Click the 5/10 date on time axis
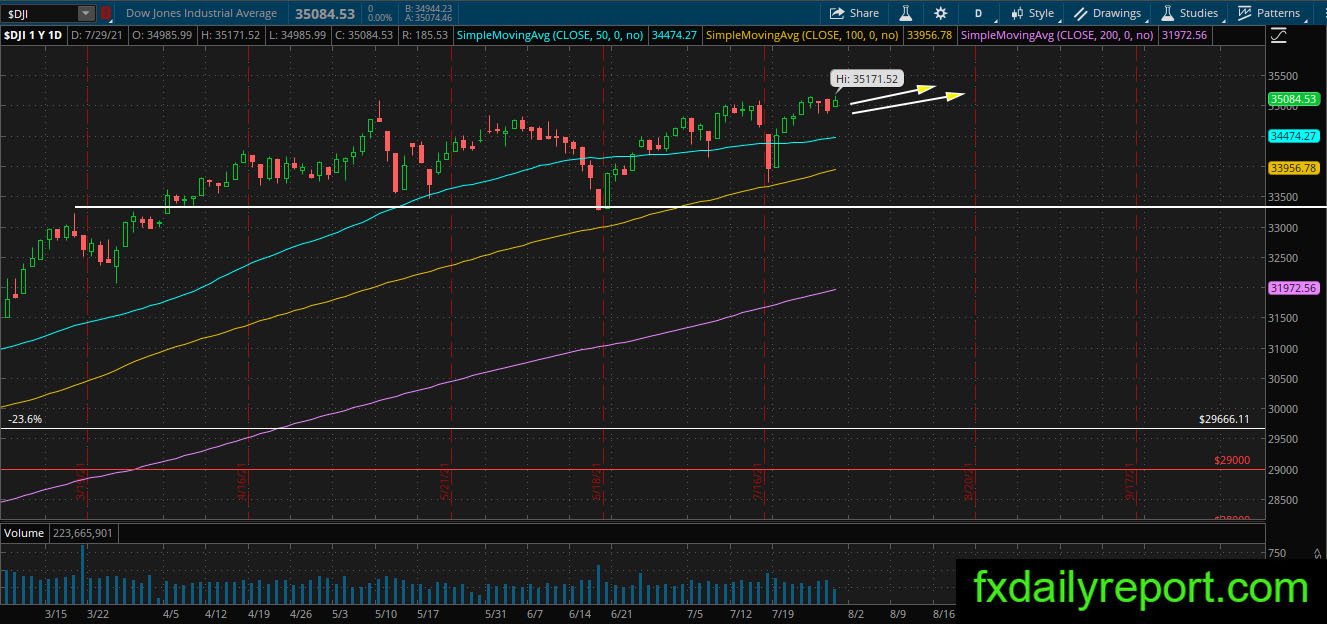This screenshot has width=1327, height=624. point(384,613)
